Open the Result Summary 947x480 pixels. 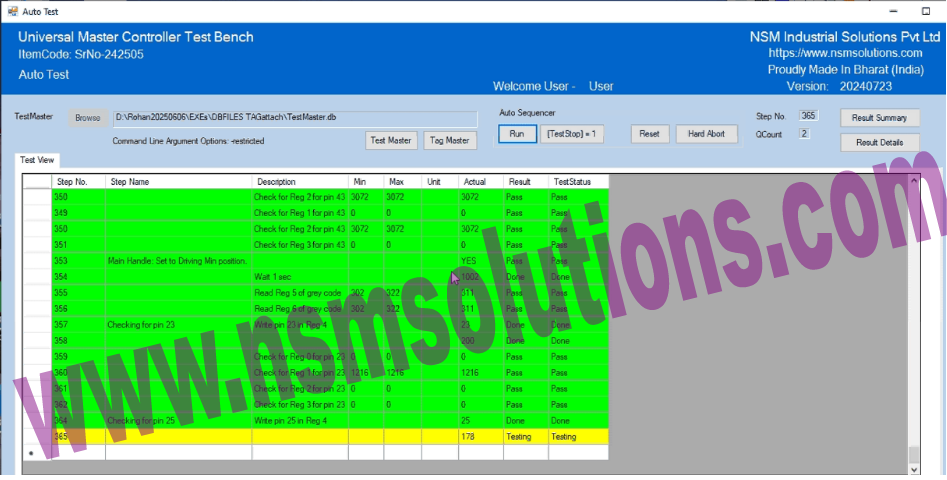coord(879,118)
